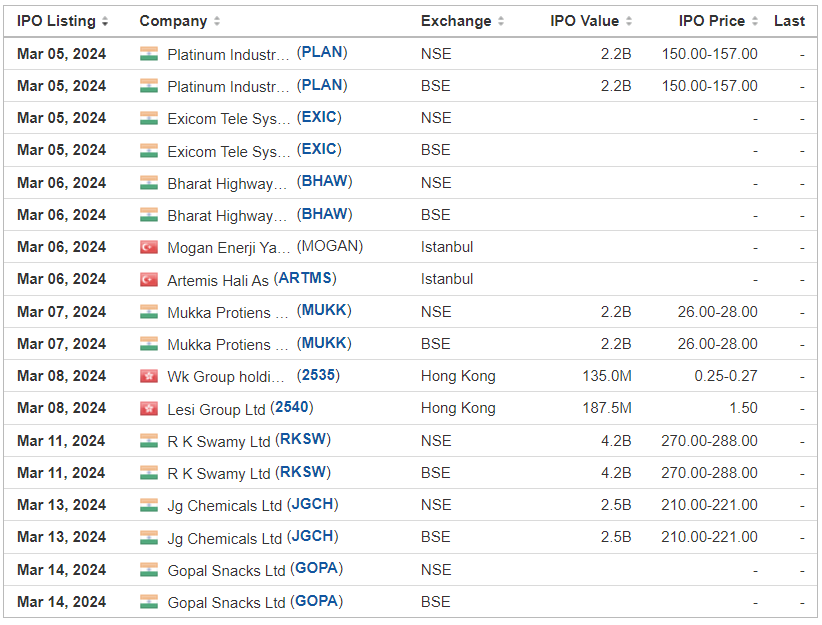
Task: Click Hong Kong exchange in Lesi Group row
Action: 458,408
